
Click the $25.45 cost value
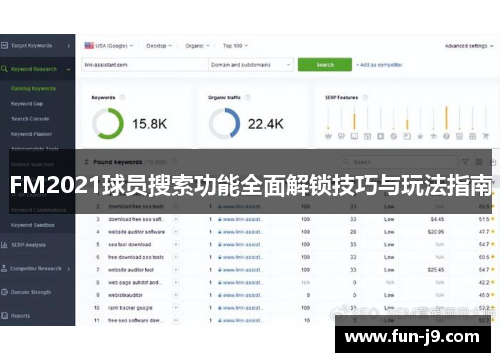tap(436, 270)
